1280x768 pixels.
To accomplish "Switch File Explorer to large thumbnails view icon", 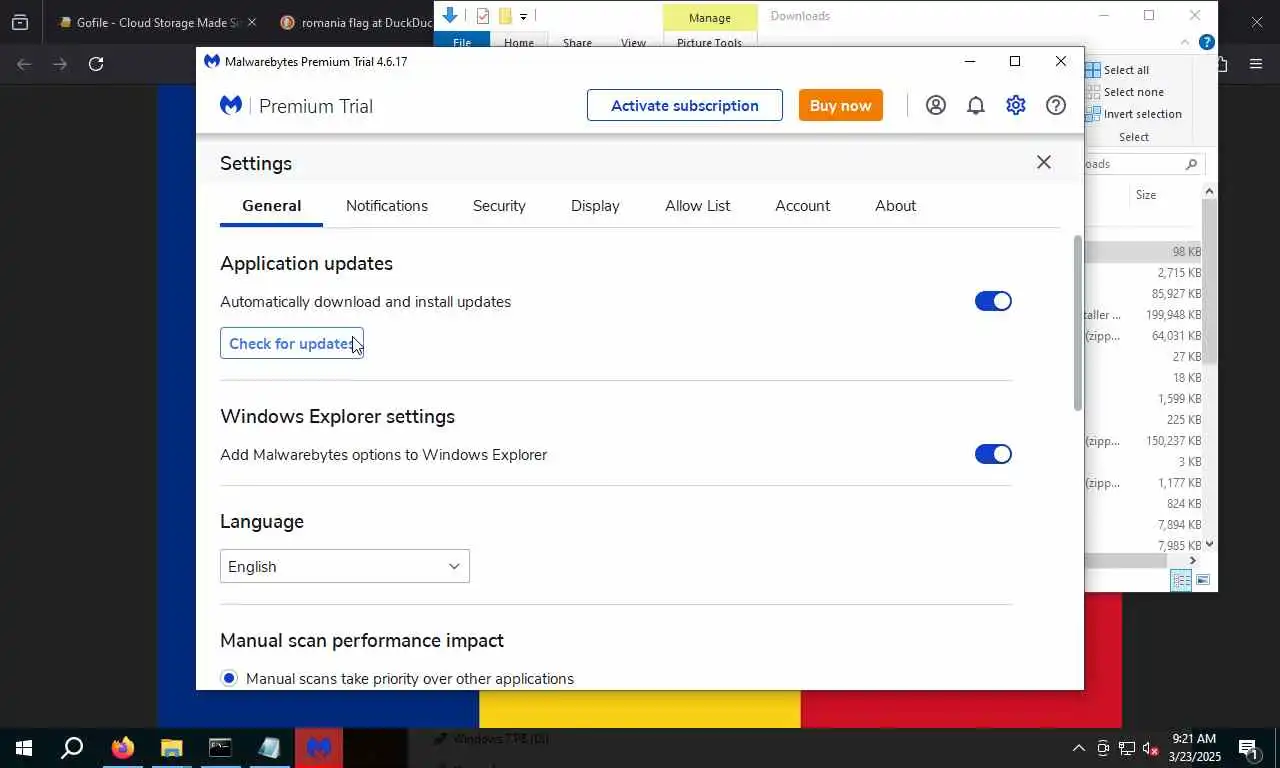I will [1203, 580].
